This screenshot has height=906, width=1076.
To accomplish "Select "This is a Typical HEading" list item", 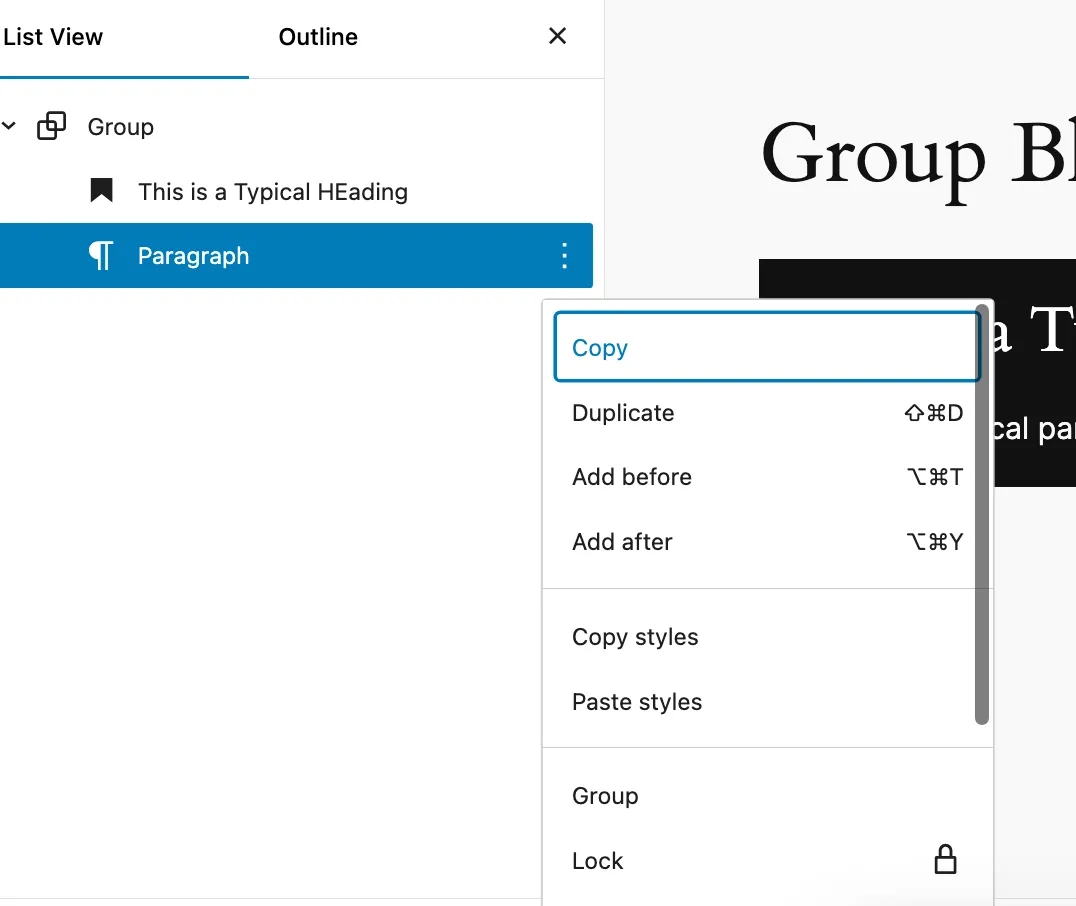I will [272, 192].
